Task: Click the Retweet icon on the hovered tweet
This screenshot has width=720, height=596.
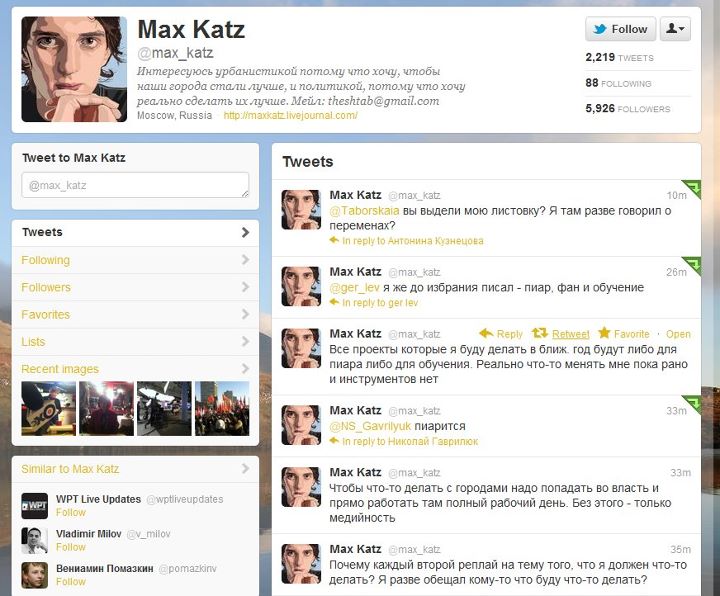Action: point(540,333)
